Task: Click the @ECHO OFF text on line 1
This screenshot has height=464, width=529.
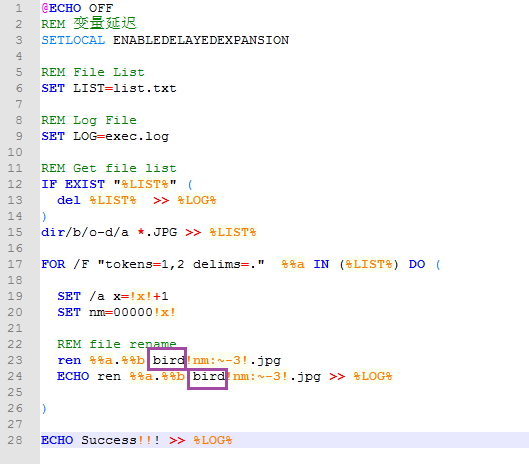Action: [x=77, y=8]
